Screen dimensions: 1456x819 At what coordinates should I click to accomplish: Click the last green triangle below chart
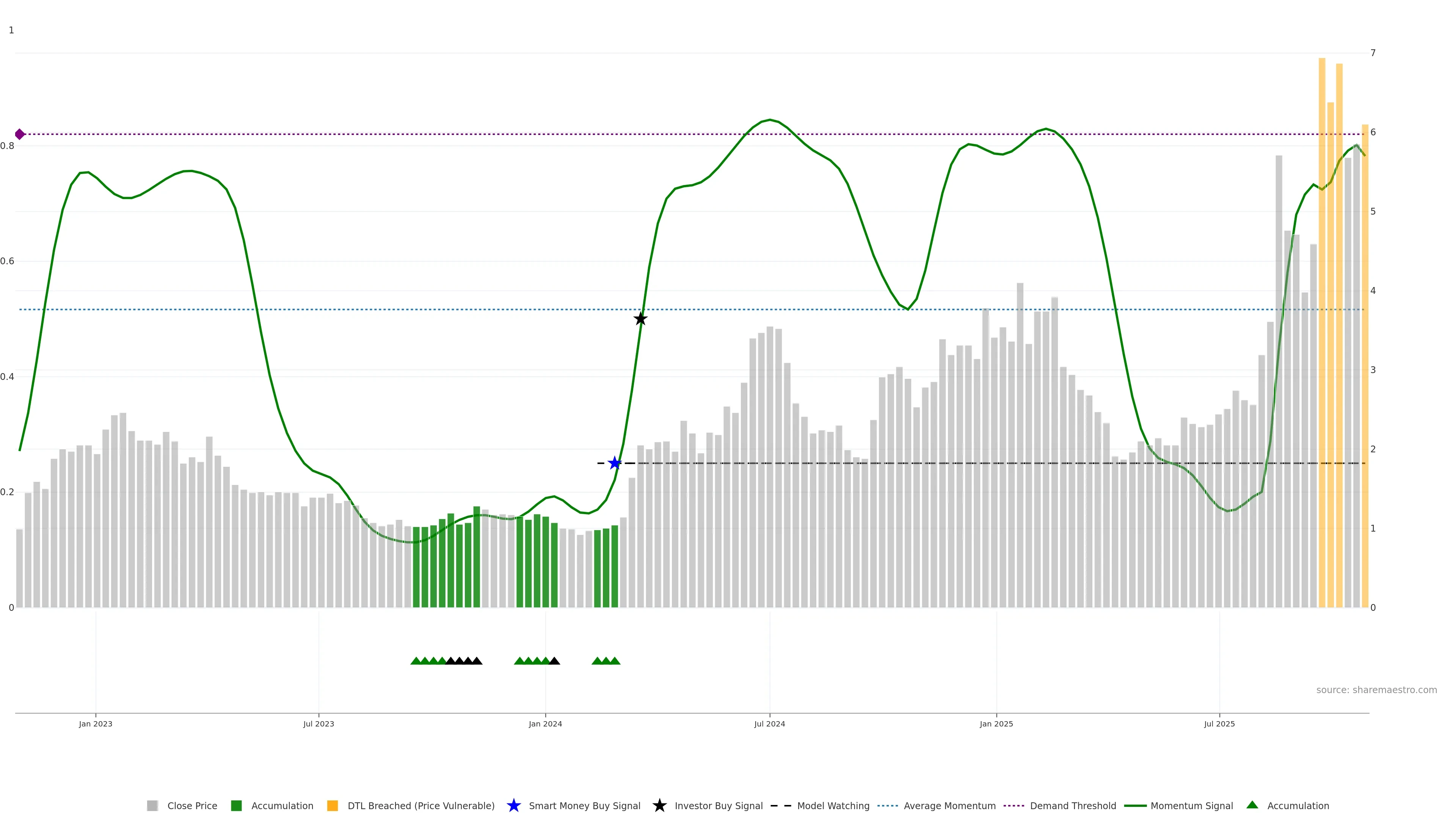coord(615,661)
